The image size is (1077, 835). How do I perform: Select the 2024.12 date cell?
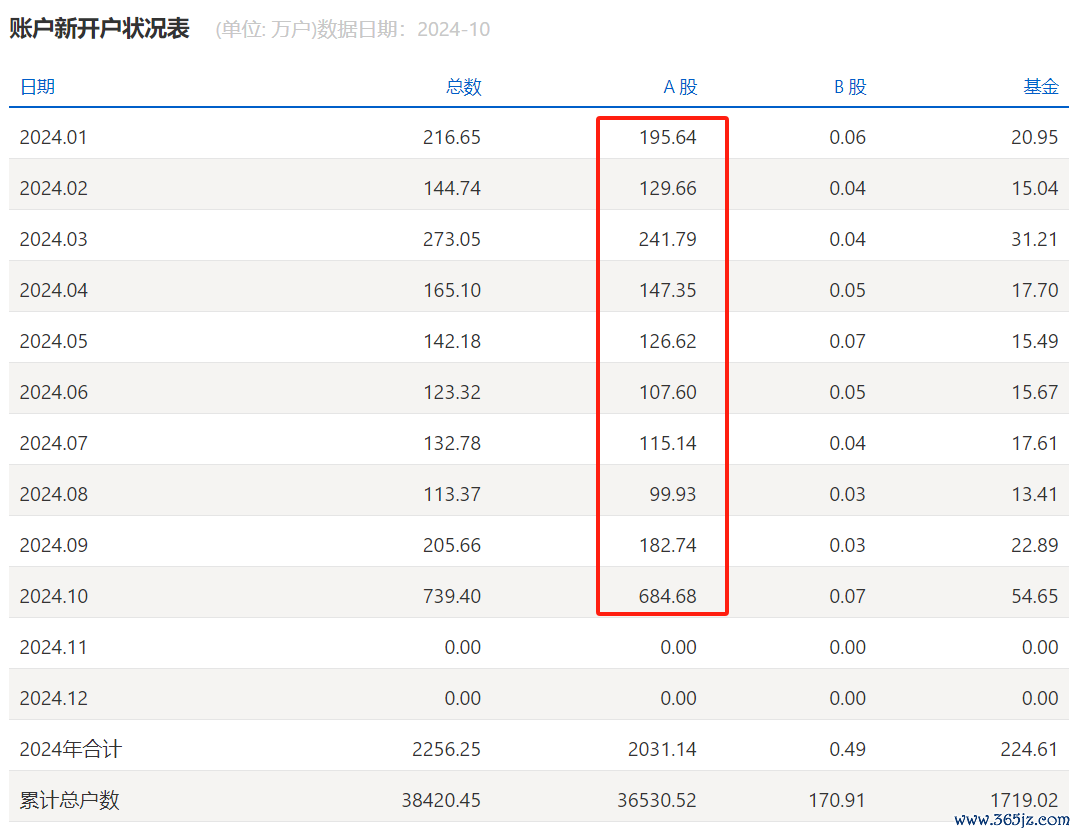tap(53, 698)
